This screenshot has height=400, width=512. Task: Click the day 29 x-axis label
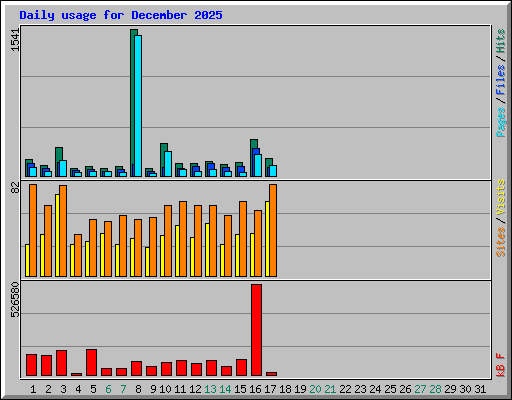[x=450, y=389]
